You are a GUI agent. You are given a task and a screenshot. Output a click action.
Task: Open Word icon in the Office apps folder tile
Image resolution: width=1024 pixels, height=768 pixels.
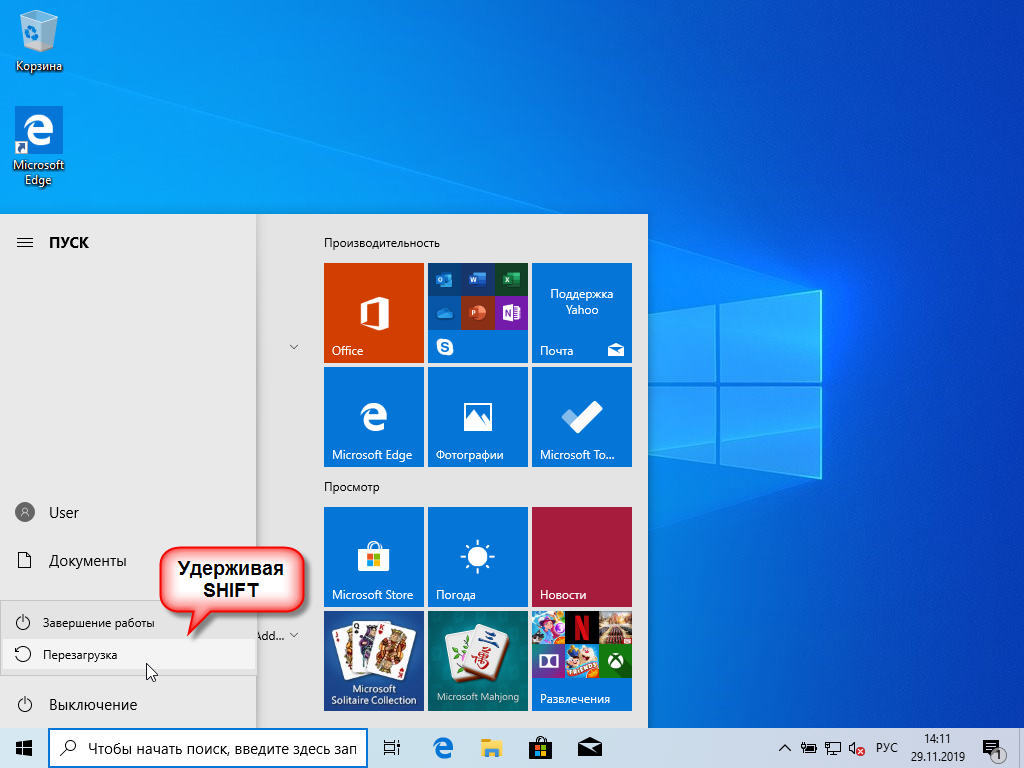coord(477,280)
